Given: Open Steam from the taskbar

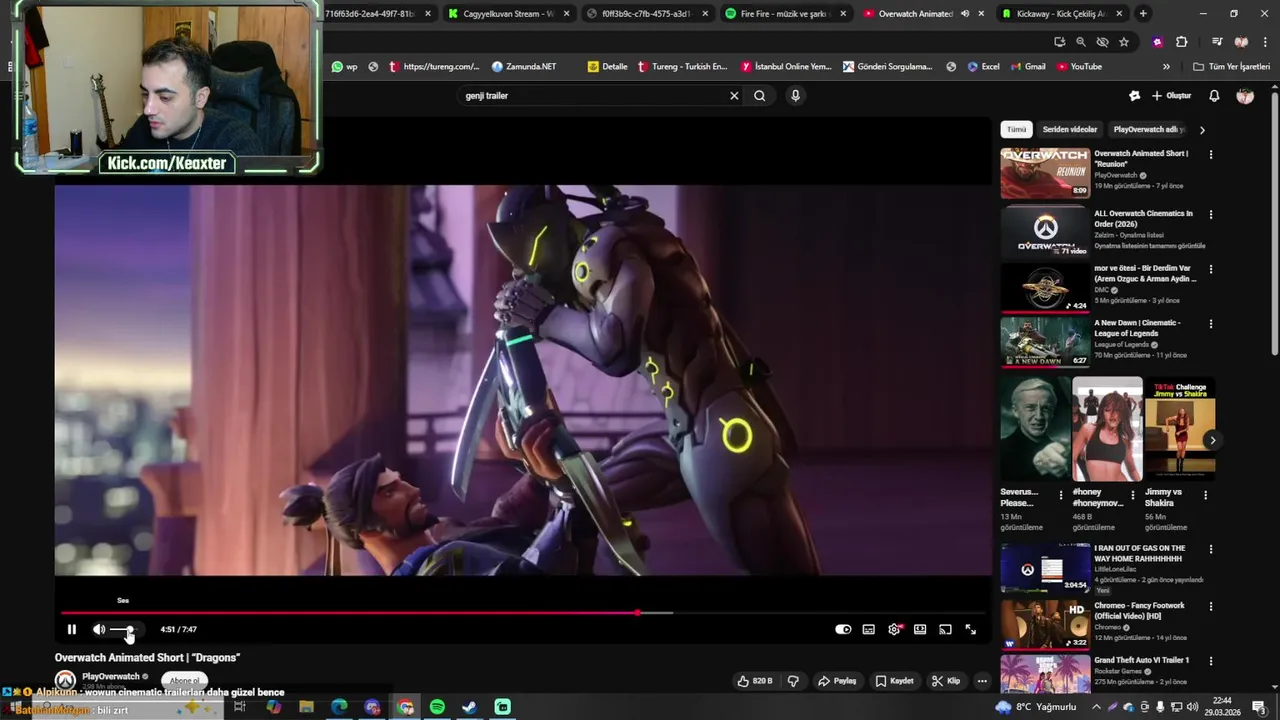Looking at the screenshot, I should click(x=469, y=707).
